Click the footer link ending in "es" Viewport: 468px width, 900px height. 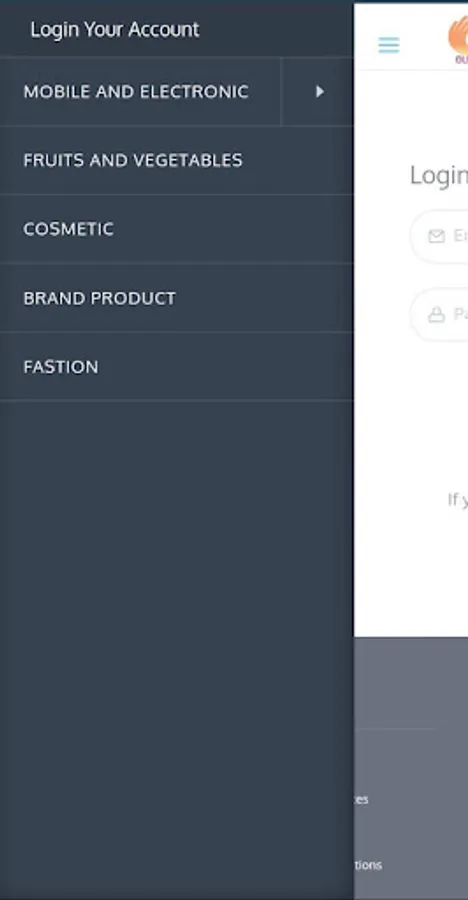(361, 799)
